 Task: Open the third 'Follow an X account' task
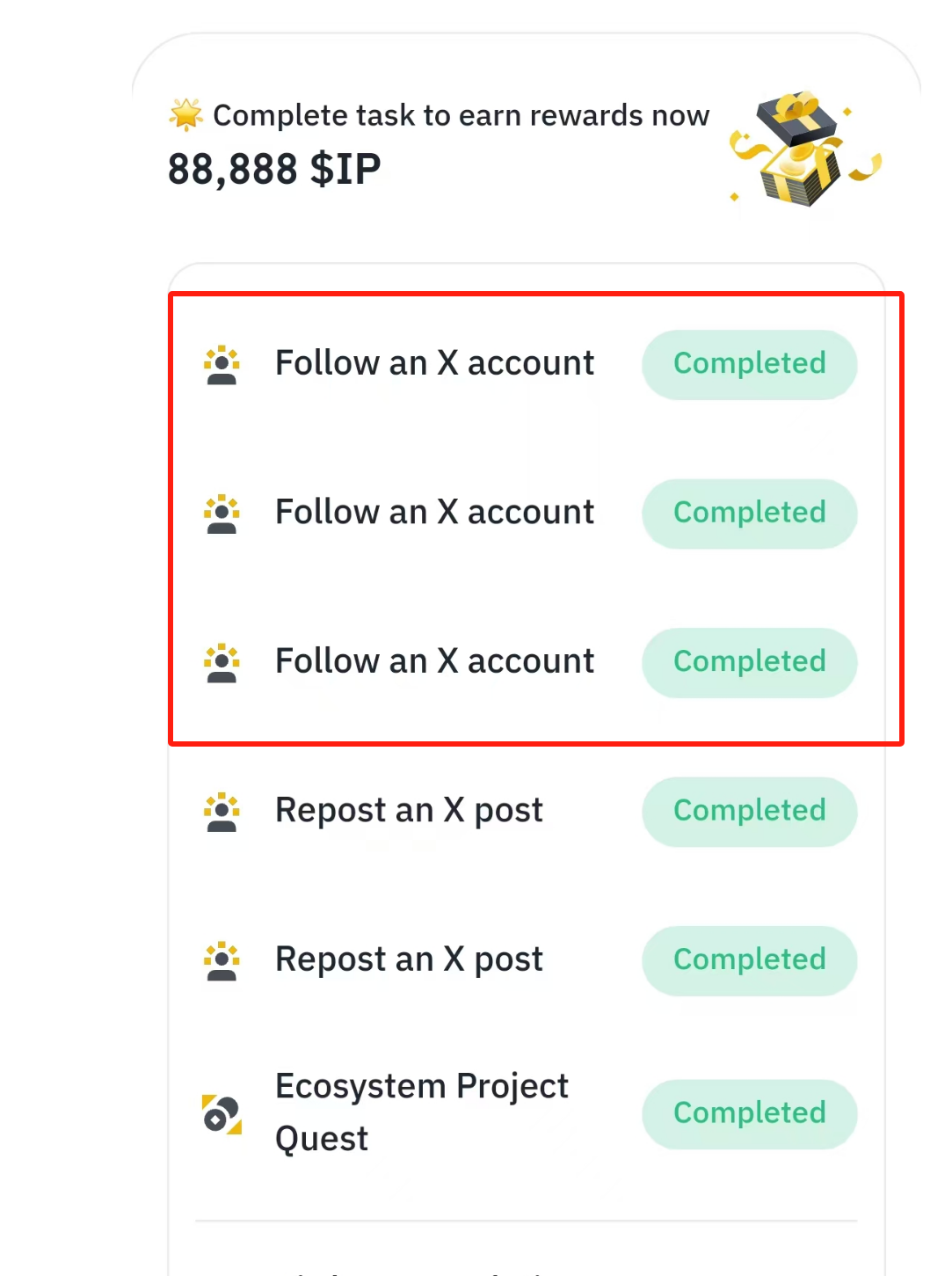[x=434, y=661]
